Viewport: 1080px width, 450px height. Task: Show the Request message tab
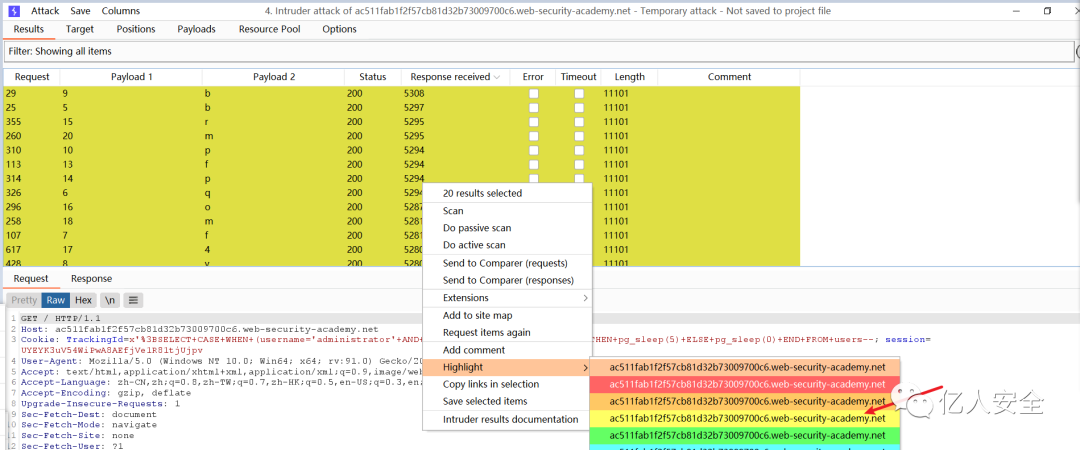coord(32,278)
